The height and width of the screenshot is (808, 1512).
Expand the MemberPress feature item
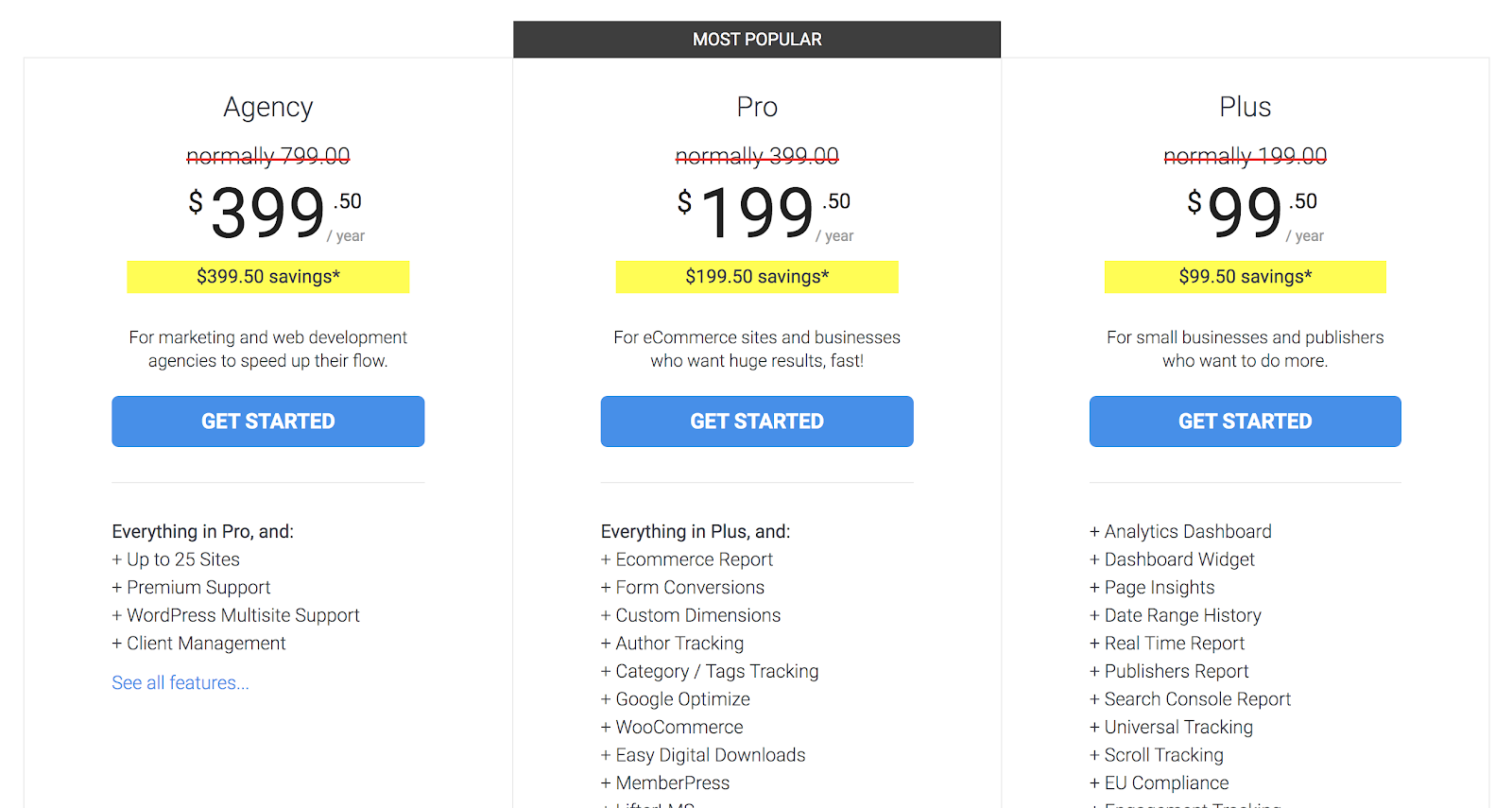tap(672, 782)
